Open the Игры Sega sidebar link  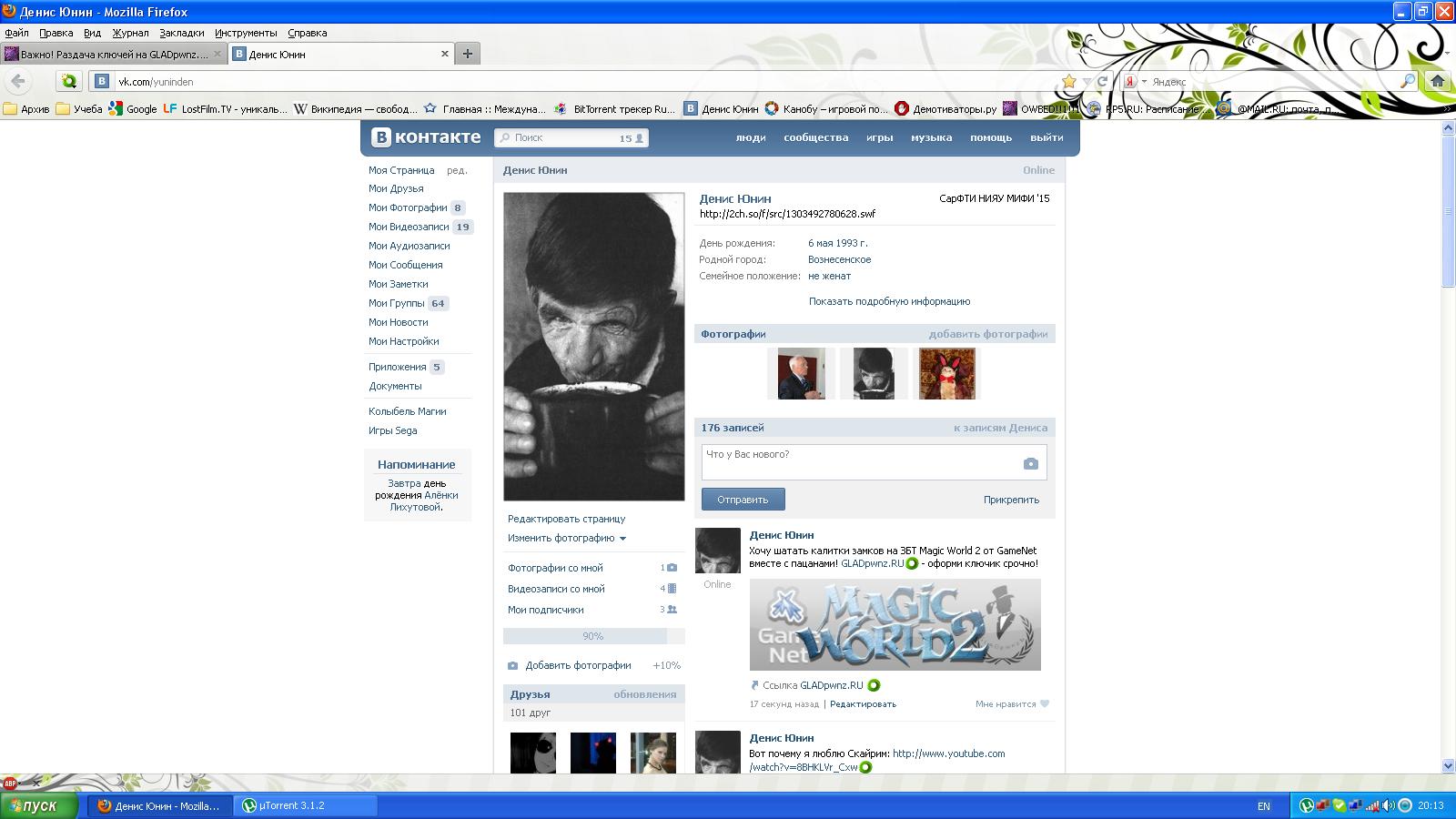pyautogui.click(x=393, y=430)
